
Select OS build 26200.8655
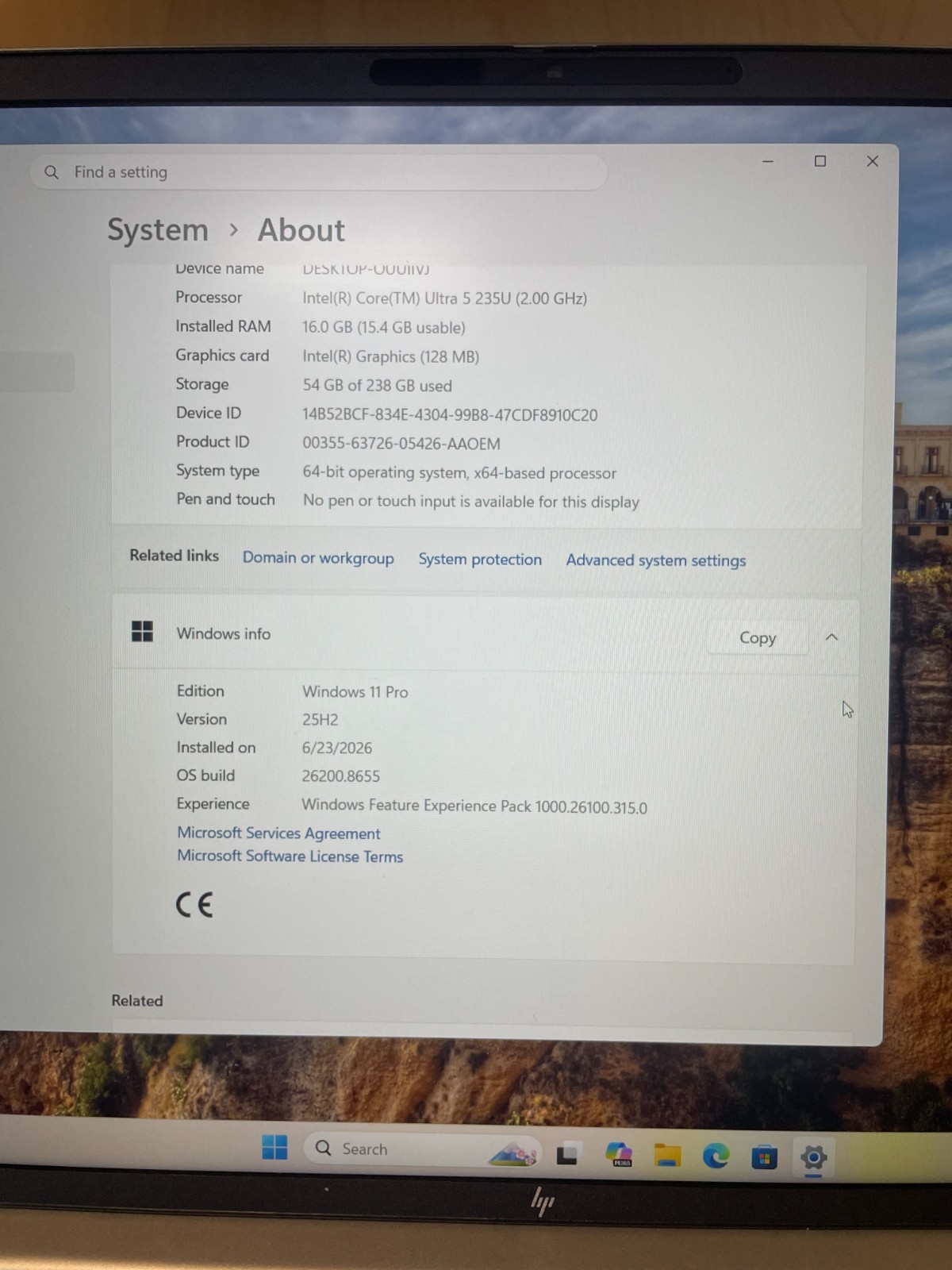(341, 776)
